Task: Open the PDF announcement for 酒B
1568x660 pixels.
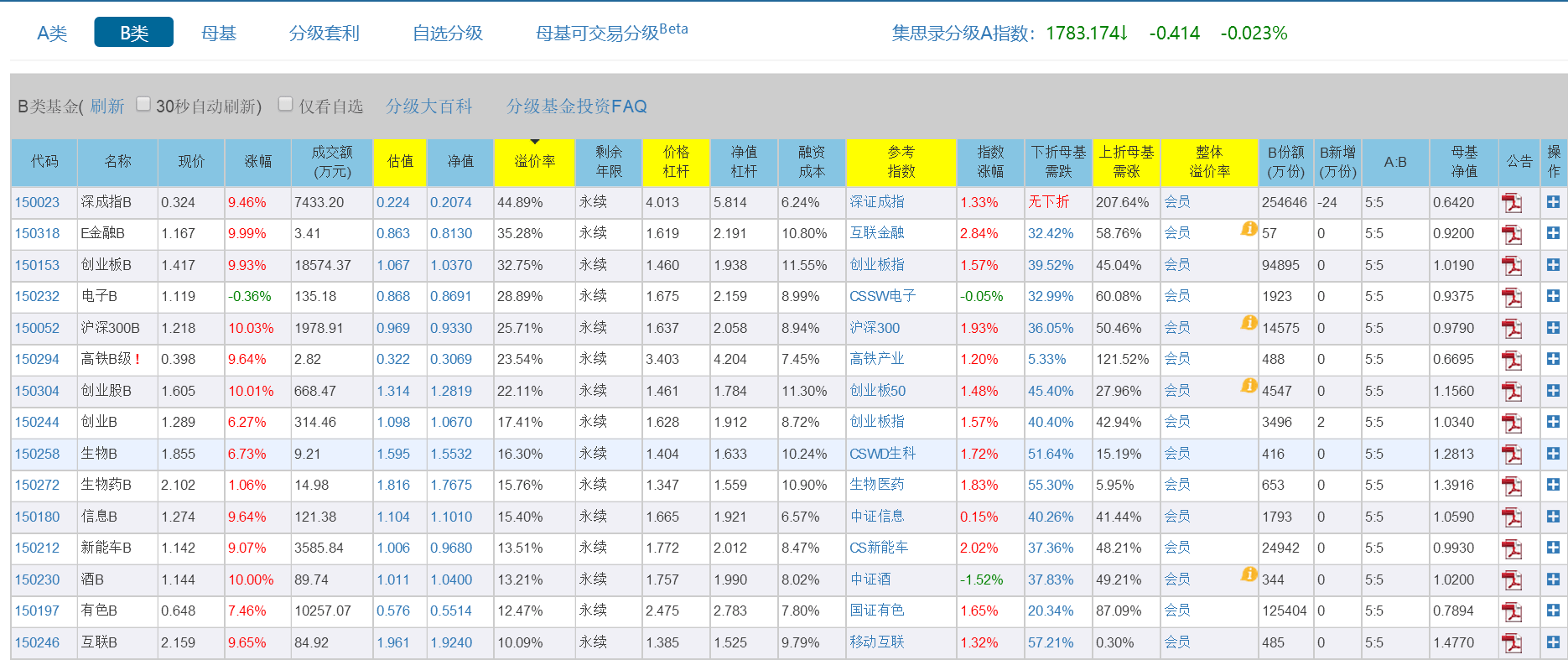Action: (x=1512, y=580)
